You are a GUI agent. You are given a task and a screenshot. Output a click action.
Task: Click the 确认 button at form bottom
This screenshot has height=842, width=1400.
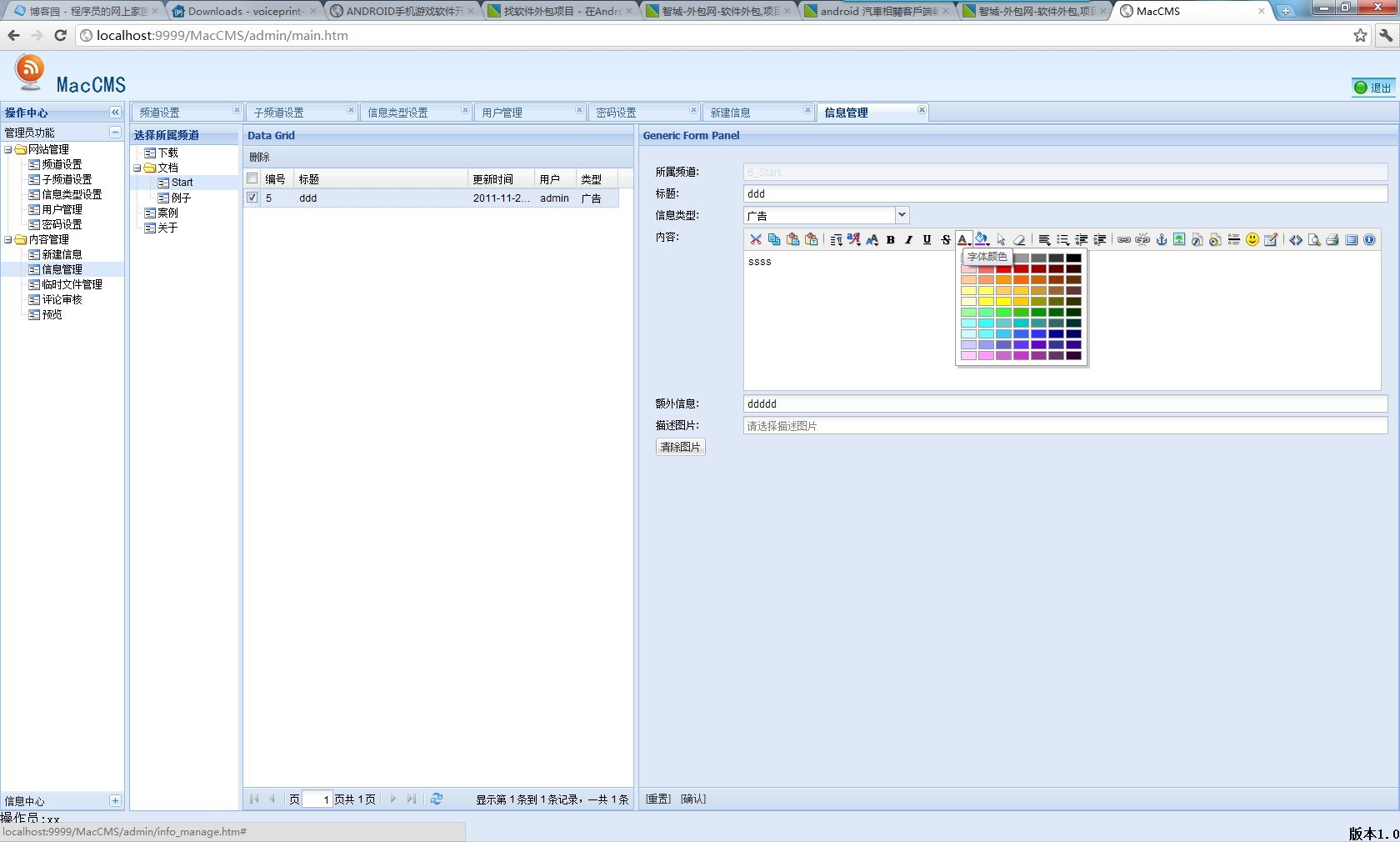693,799
